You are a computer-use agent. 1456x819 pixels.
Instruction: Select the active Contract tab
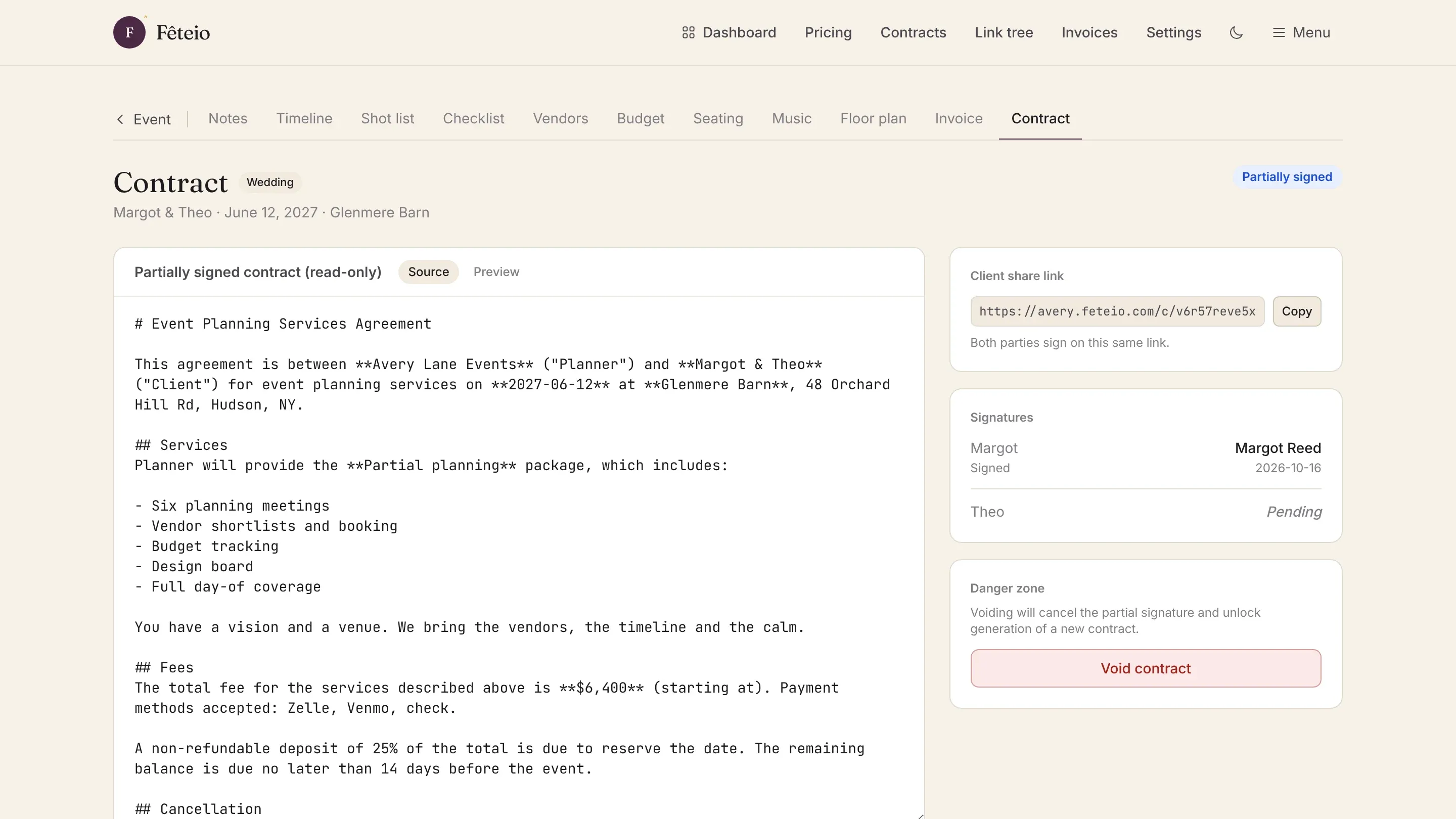click(x=1040, y=118)
